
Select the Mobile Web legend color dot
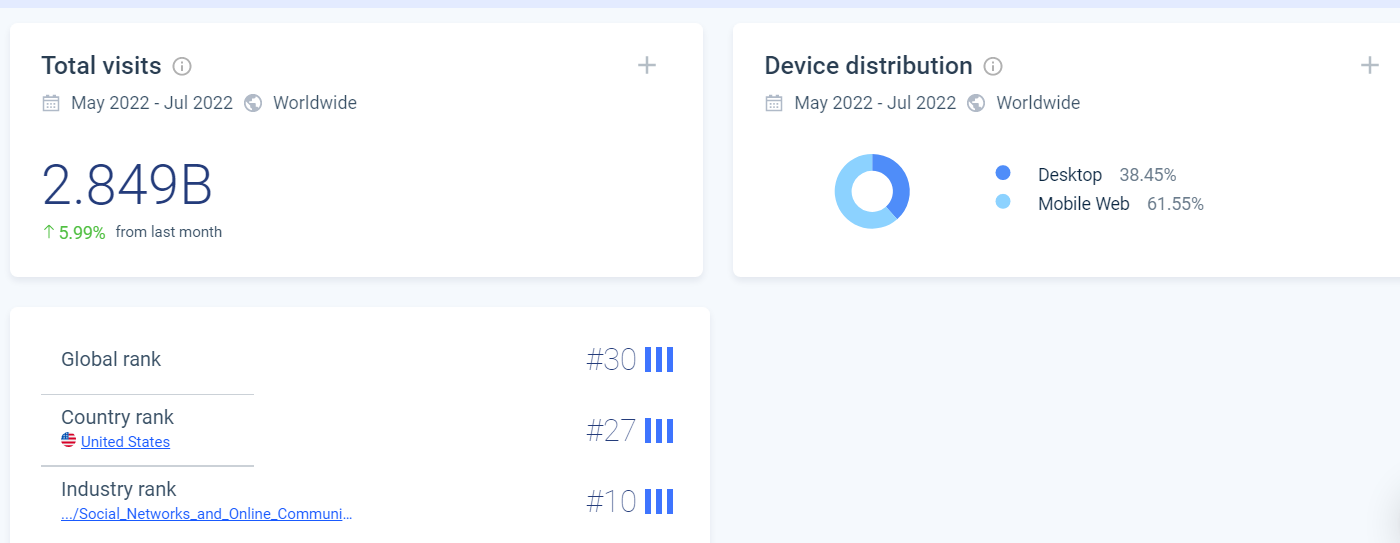(x=1003, y=202)
